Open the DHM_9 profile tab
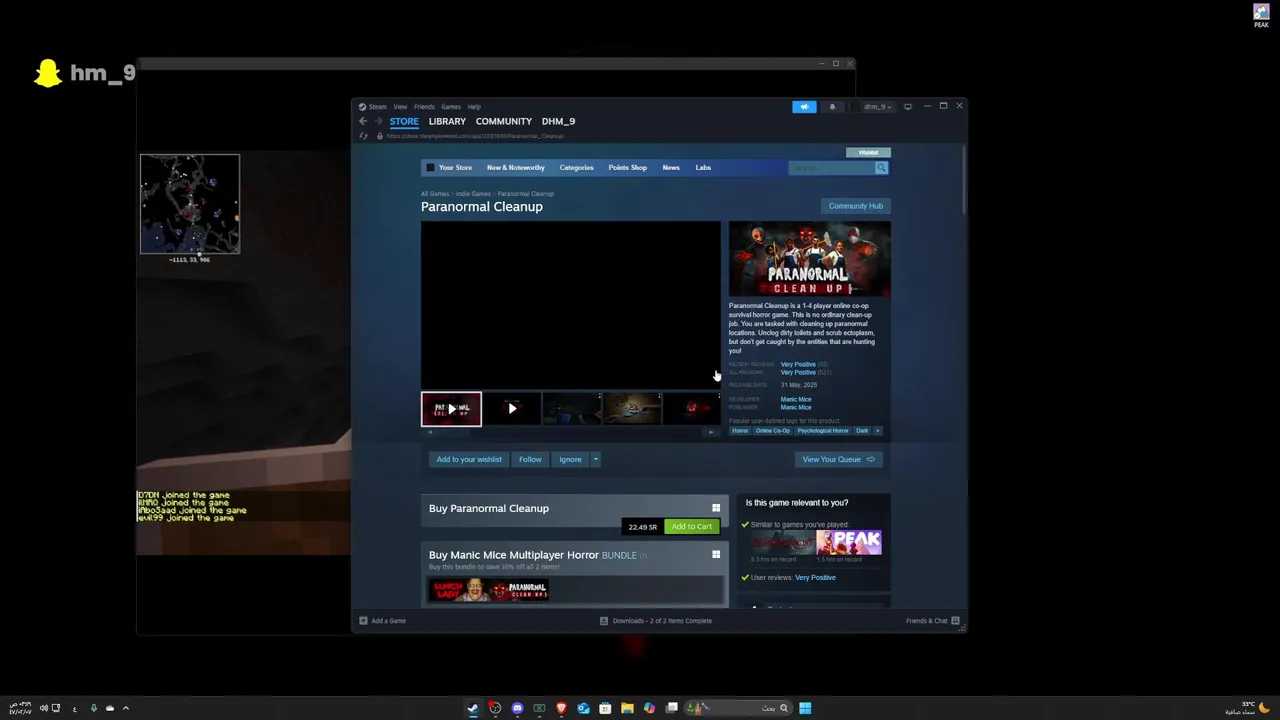This screenshot has height=720, width=1280. (x=558, y=121)
